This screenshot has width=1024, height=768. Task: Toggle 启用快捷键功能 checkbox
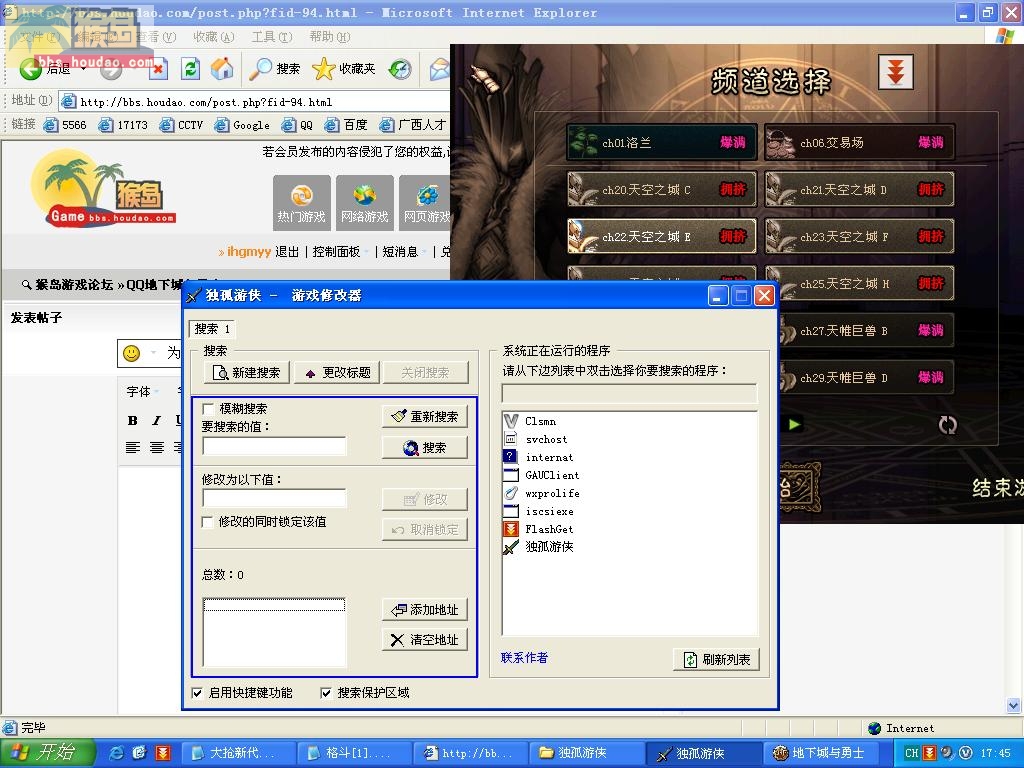coord(197,693)
